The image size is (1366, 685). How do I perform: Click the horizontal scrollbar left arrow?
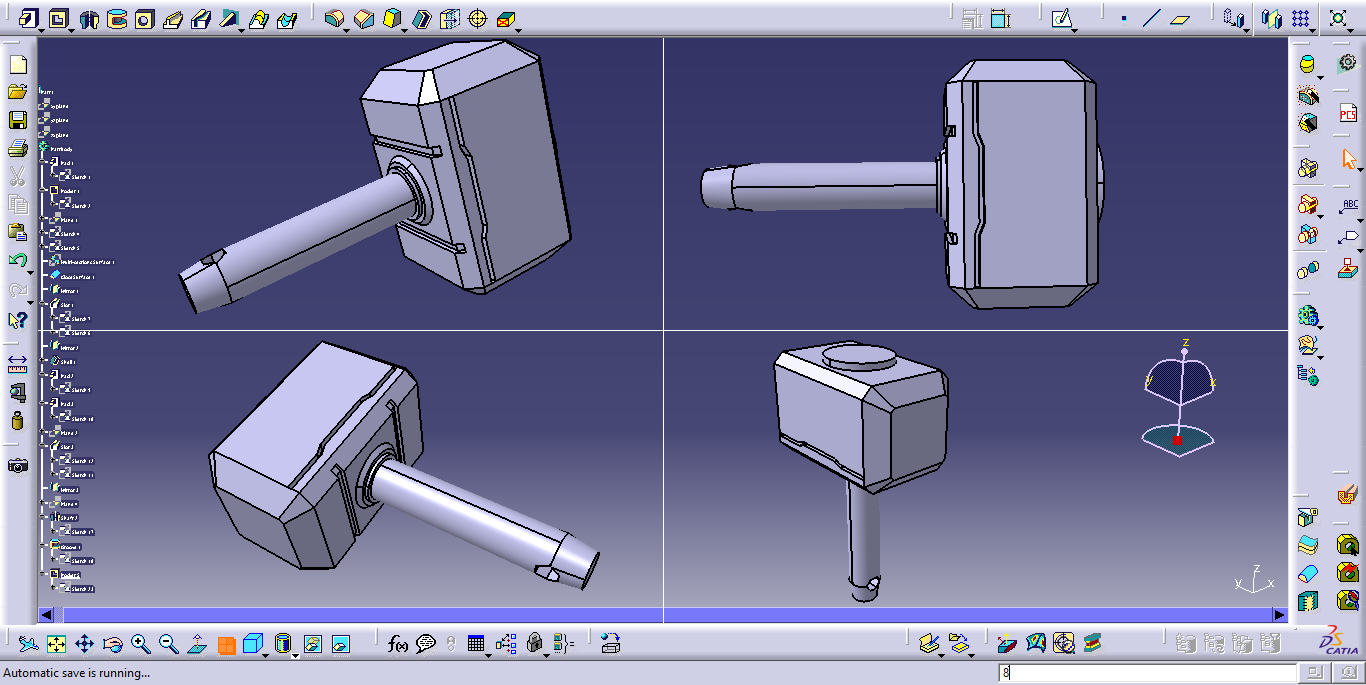pyautogui.click(x=46, y=615)
